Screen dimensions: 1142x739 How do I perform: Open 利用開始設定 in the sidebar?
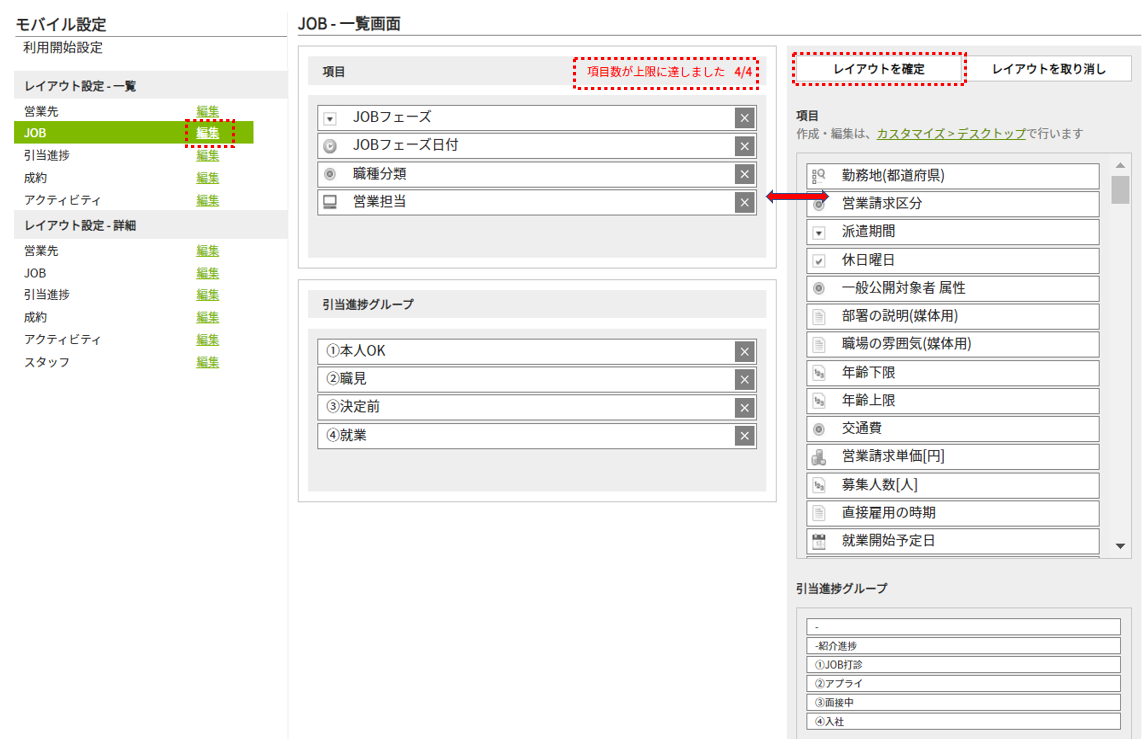[63, 48]
